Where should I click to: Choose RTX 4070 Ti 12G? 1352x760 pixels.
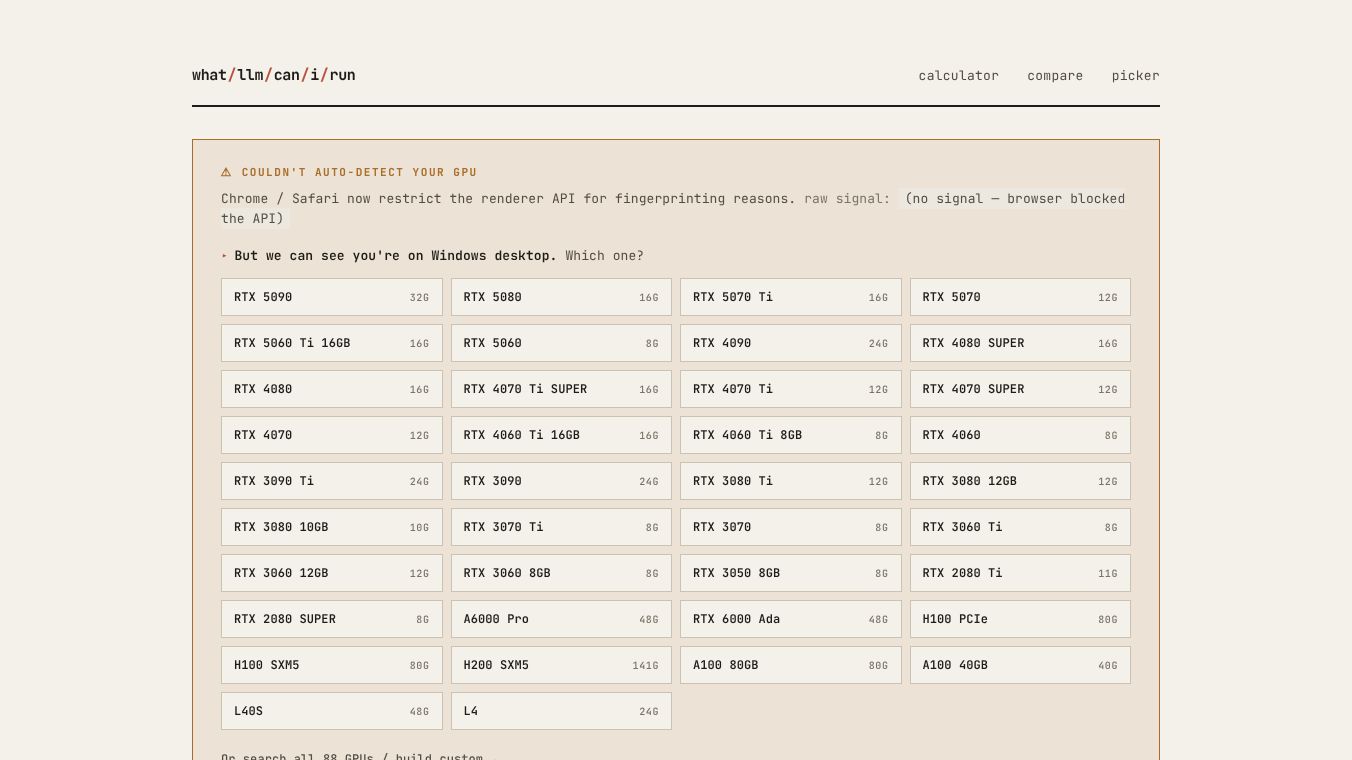pos(791,389)
